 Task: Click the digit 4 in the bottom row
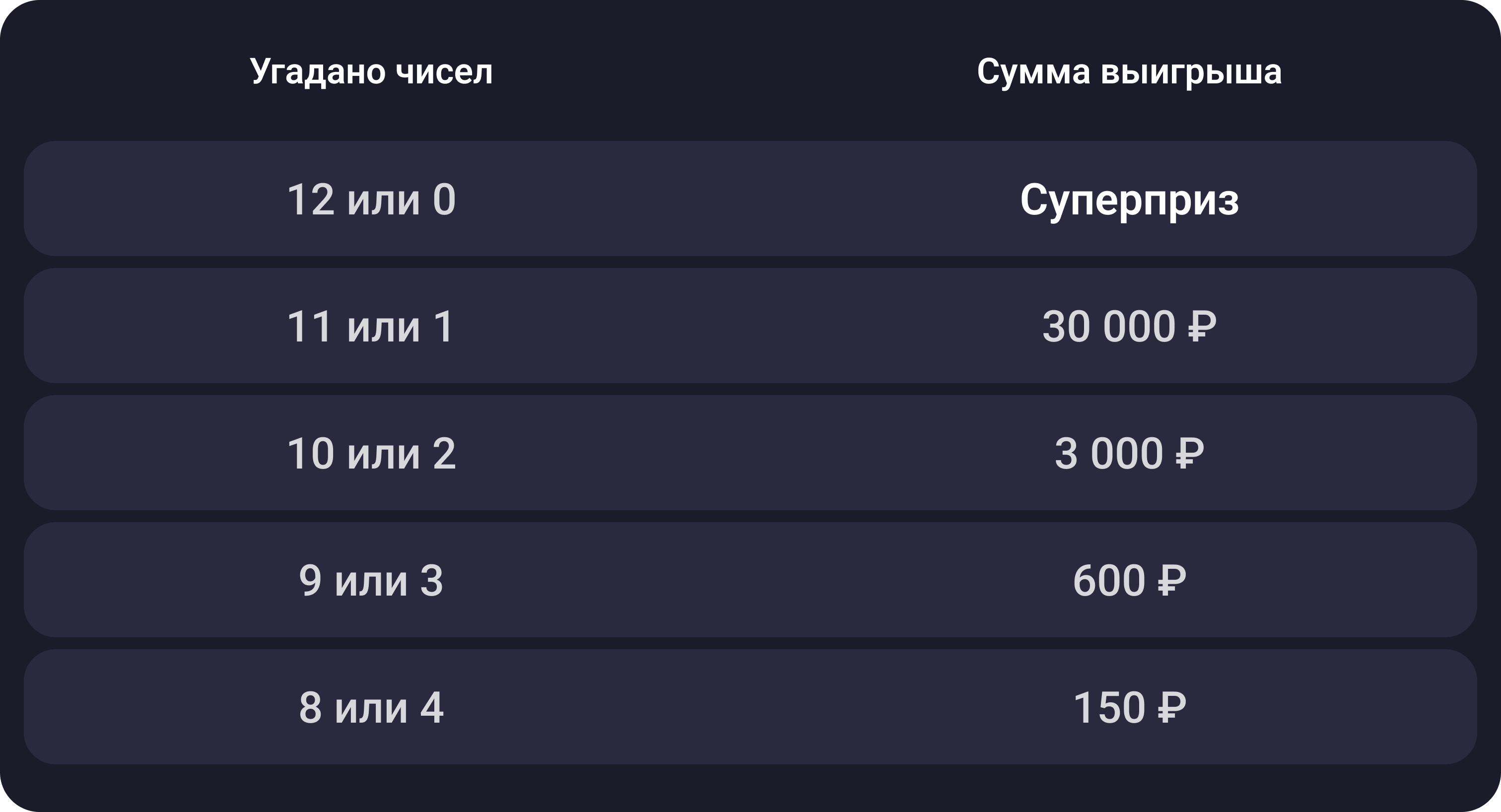(432, 708)
